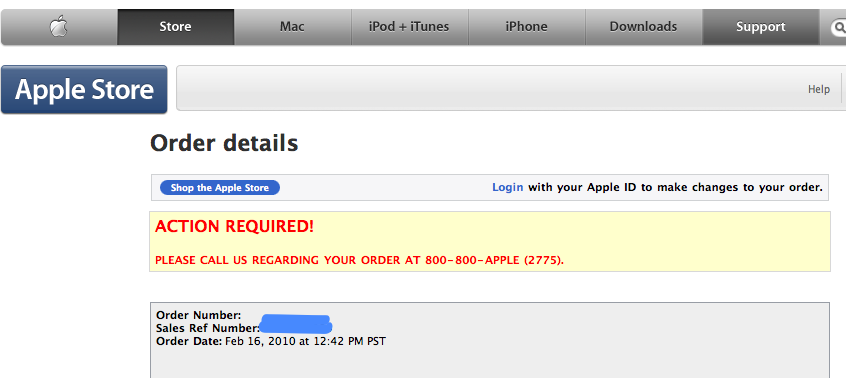Screen dimensions: 846x378
Task: Click the blue redacted order number area
Action: 296,324
